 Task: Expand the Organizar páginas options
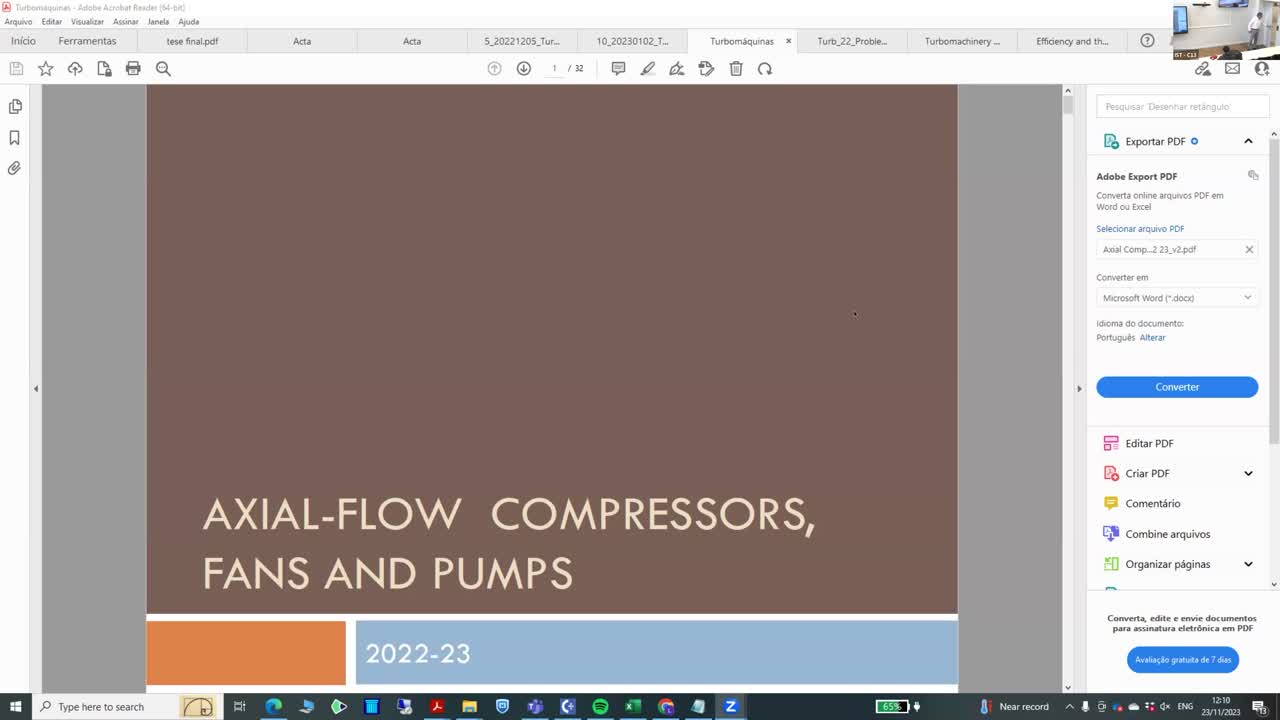(x=1248, y=564)
